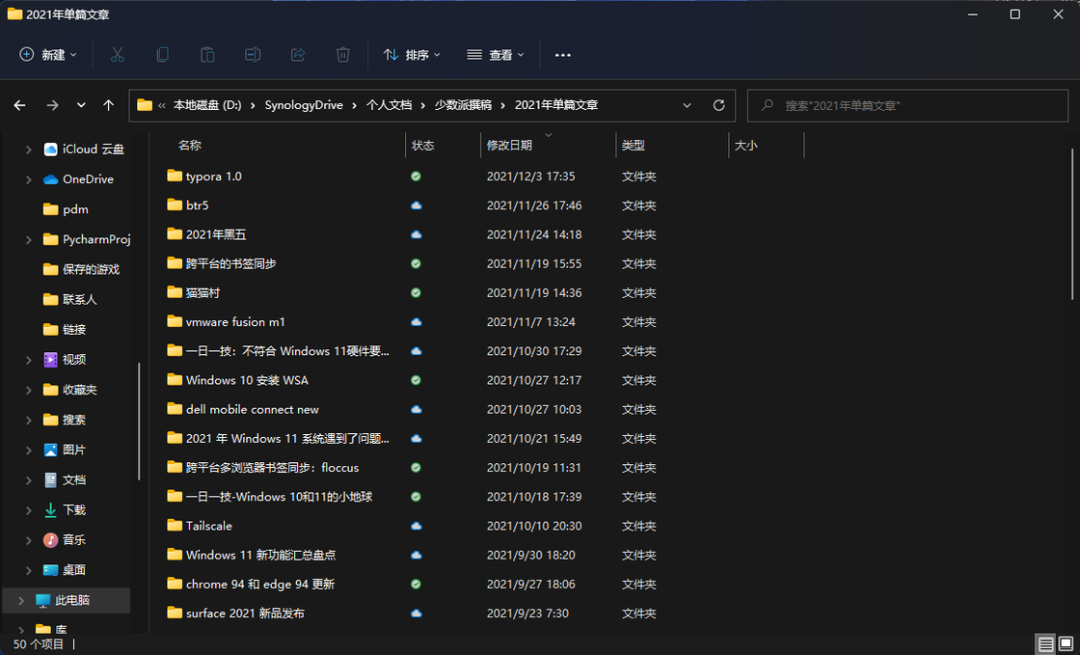Go up one folder level

[108, 105]
